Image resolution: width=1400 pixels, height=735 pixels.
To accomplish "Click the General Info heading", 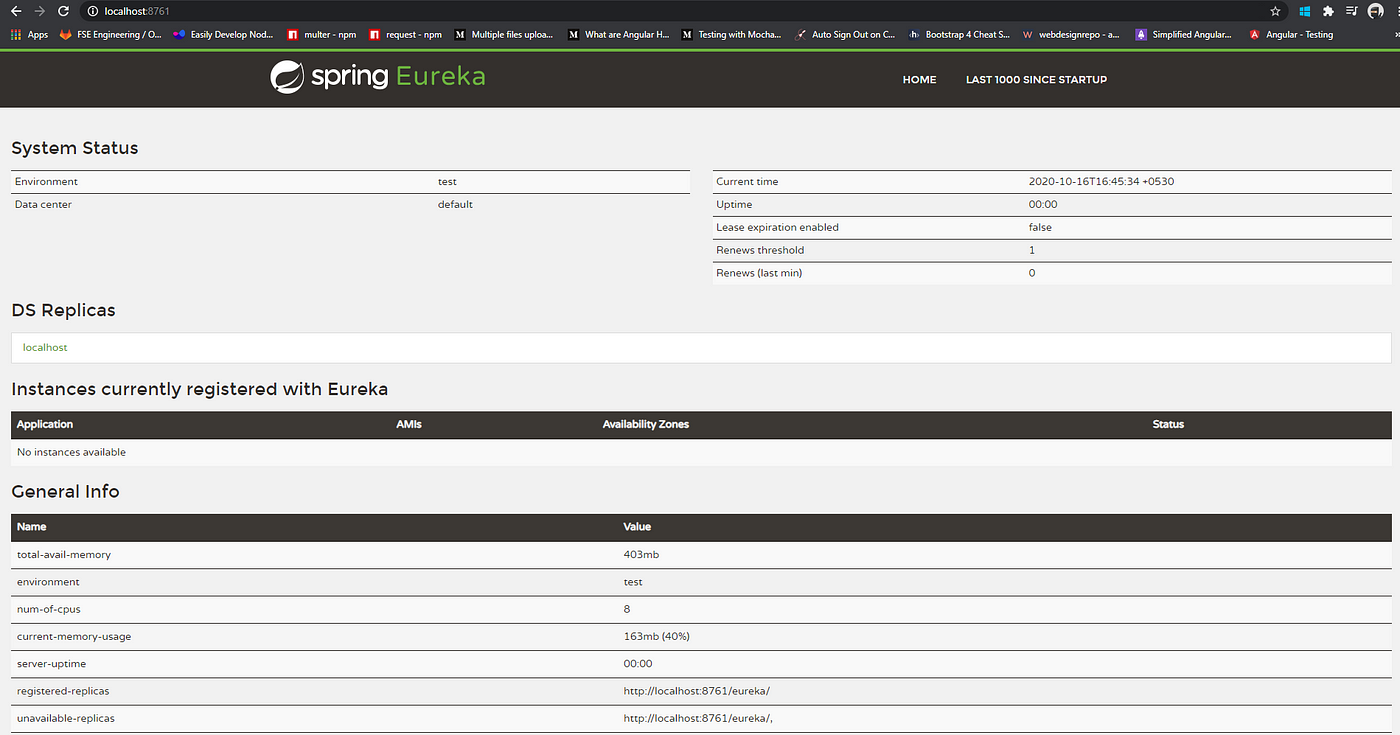I will tap(65, 491).
